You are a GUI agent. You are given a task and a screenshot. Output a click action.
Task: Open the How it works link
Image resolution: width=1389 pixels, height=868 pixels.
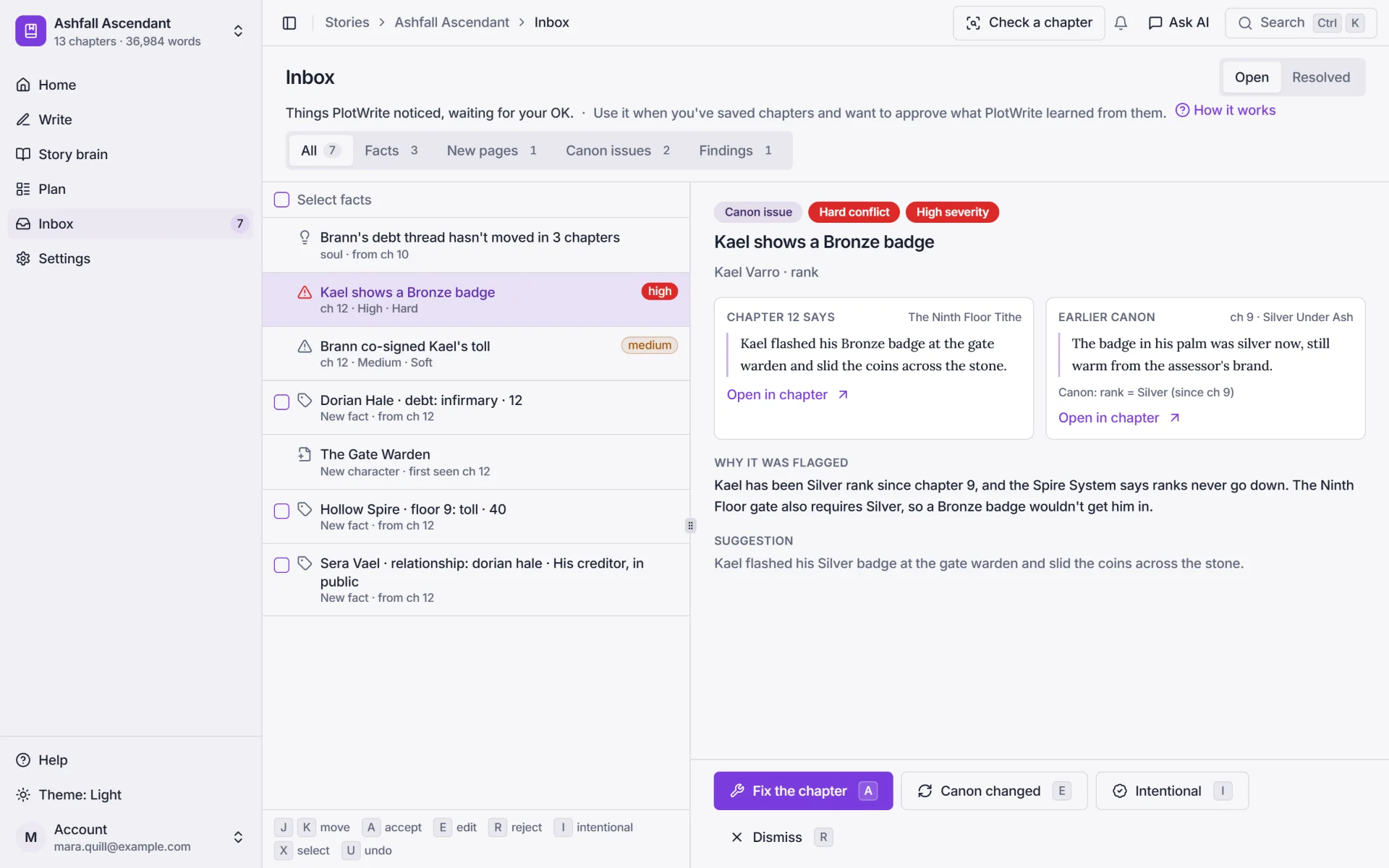pyautogui.click(x=1226, y=111)
